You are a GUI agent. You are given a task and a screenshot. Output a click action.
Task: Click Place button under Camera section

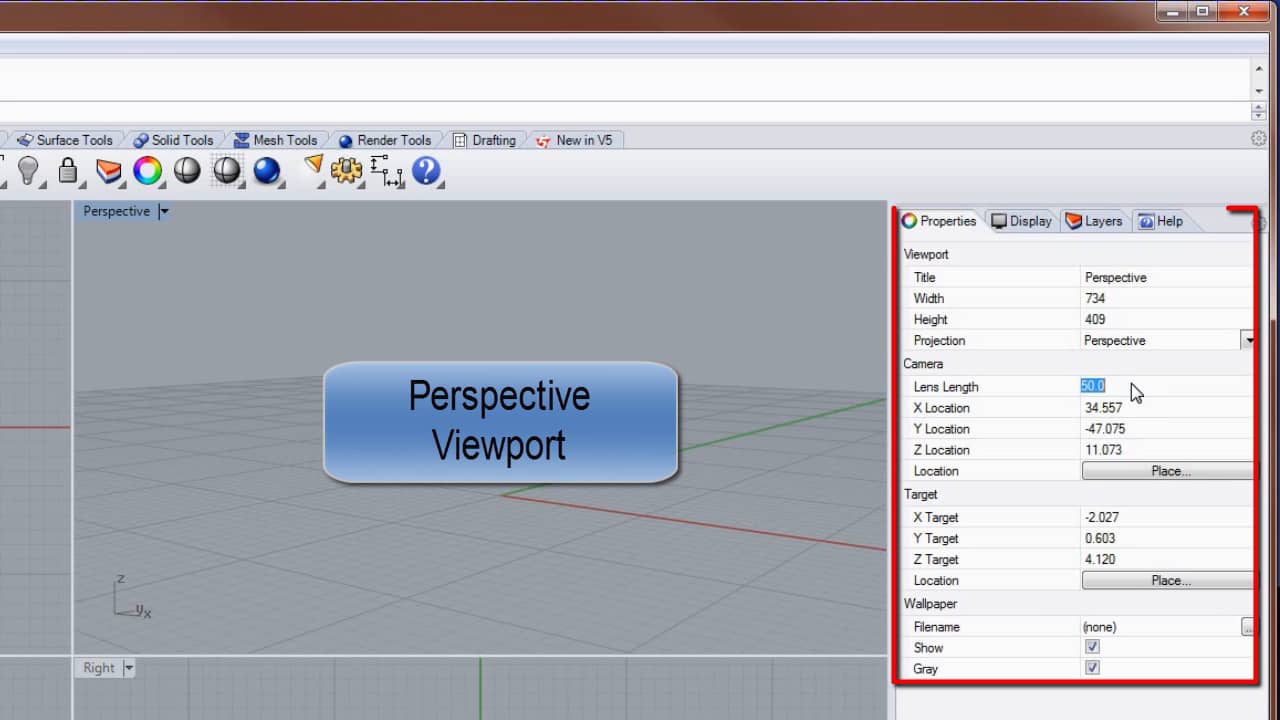1167,471
